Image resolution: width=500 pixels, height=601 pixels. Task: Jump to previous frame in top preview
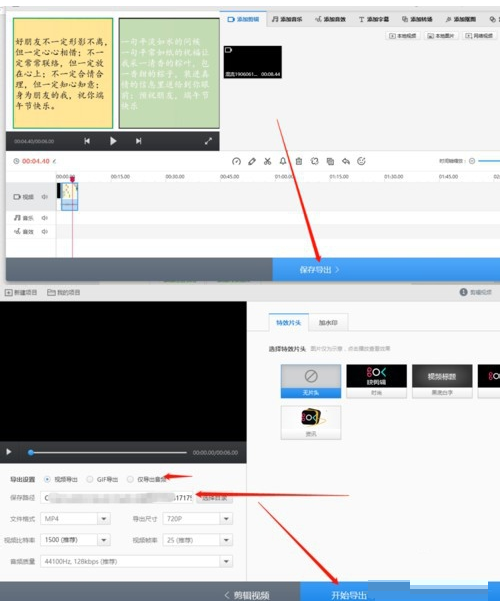pyautogui.click(x=87, y=141)
